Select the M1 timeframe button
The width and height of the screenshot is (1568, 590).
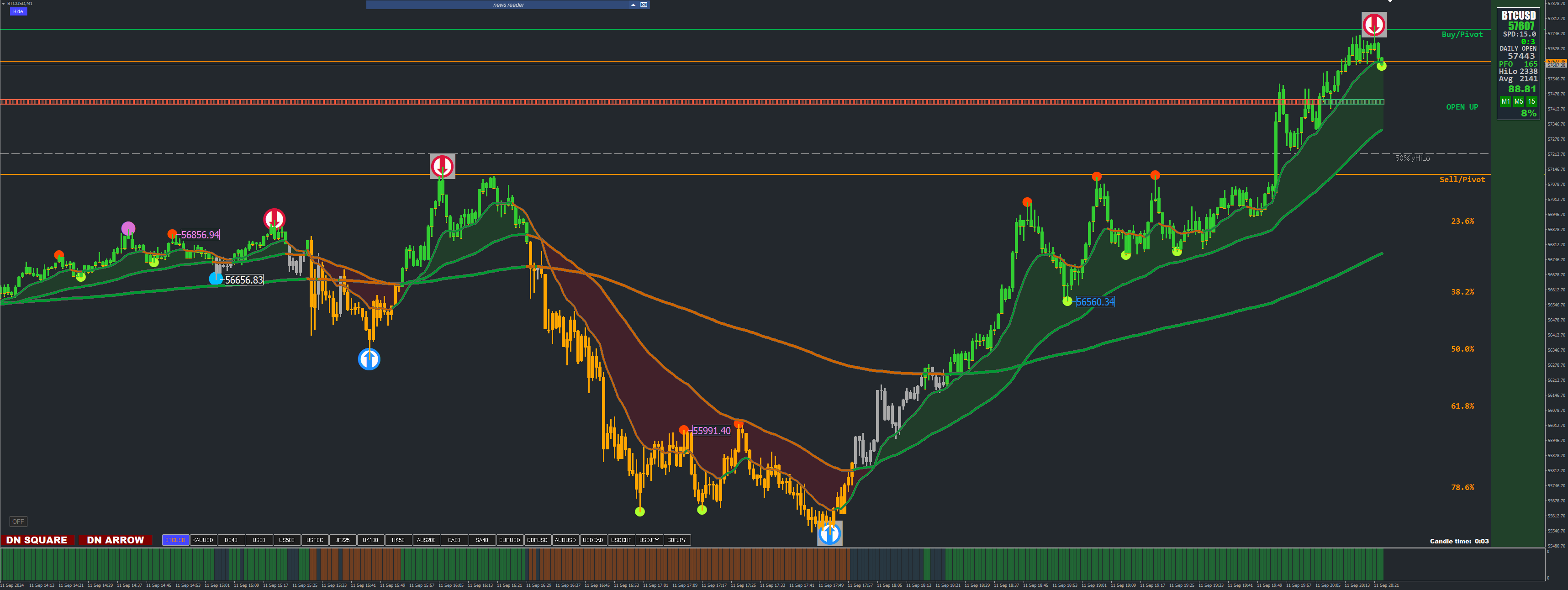point(1505,102)
